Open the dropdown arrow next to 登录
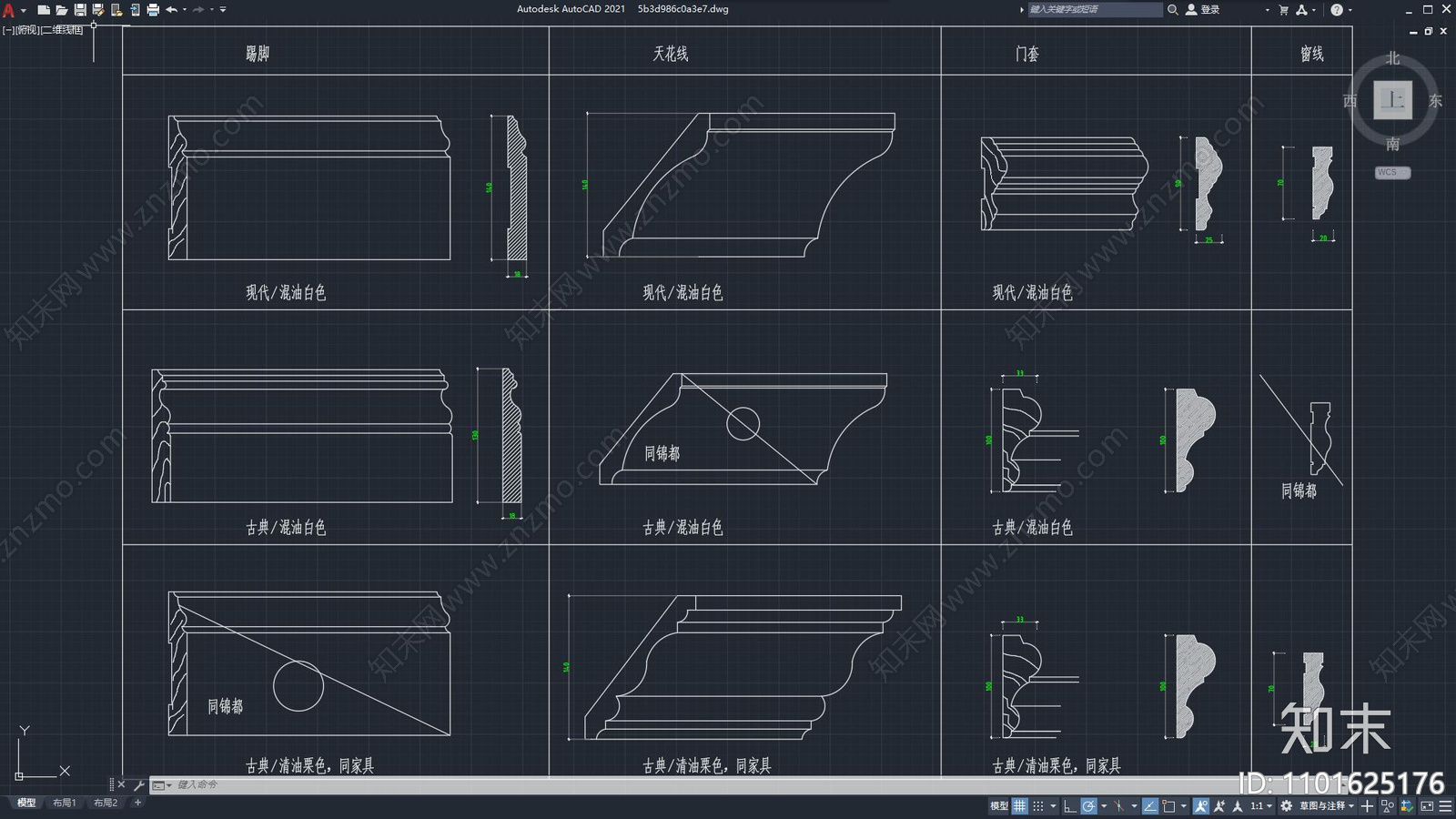This screenshot has width=1456, height=819. (x=1267, y=10)
